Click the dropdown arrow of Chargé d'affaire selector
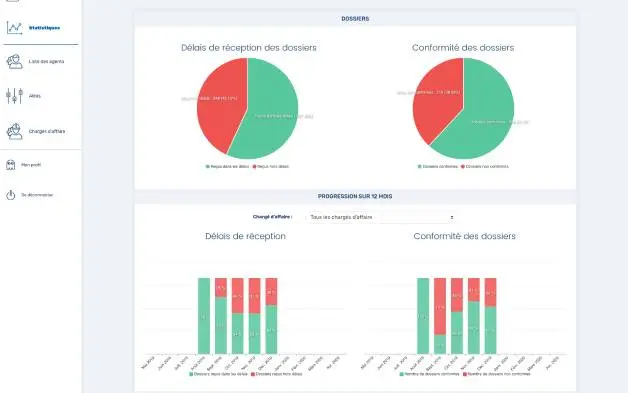Image resolution: width=628 pixels, height=393 pixels. coord(452,217)
